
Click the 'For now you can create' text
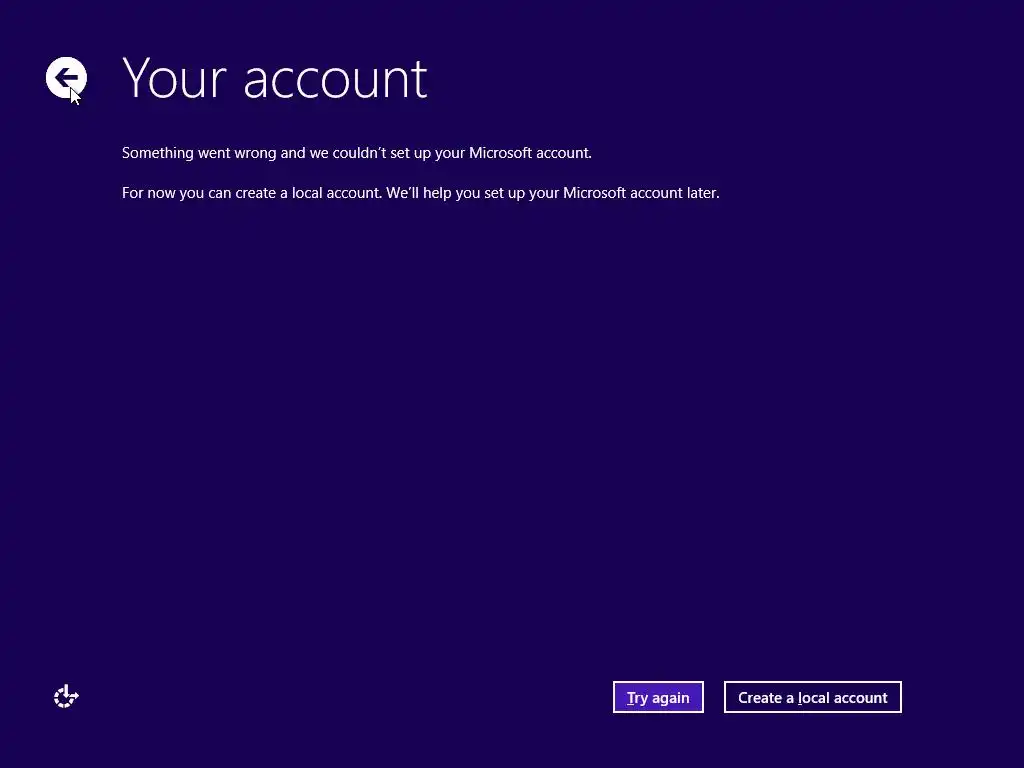tap(421, 193)
